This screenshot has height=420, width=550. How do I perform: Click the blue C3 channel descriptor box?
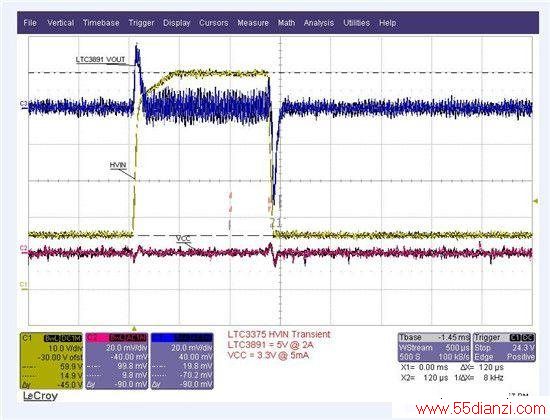tap(182, 361)
